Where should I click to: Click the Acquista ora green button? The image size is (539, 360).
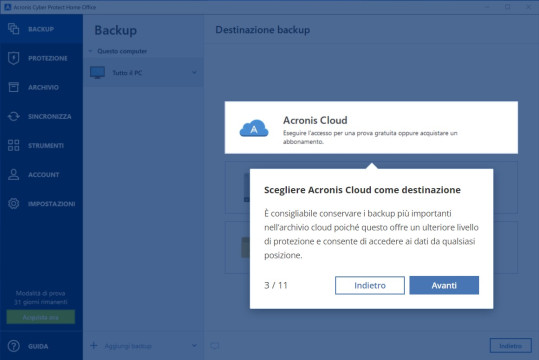pos(41,317)
